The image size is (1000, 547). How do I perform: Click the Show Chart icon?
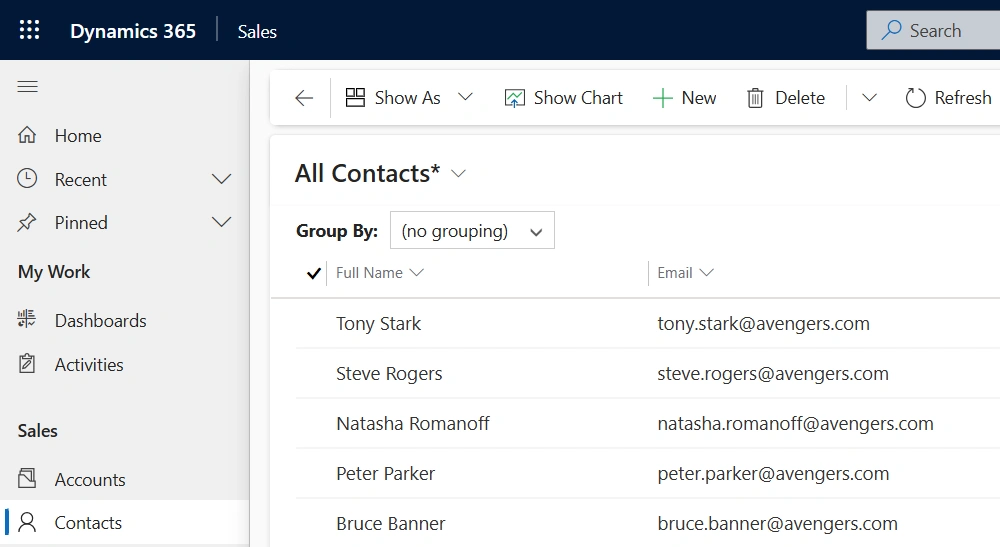(x=515, y=98)
